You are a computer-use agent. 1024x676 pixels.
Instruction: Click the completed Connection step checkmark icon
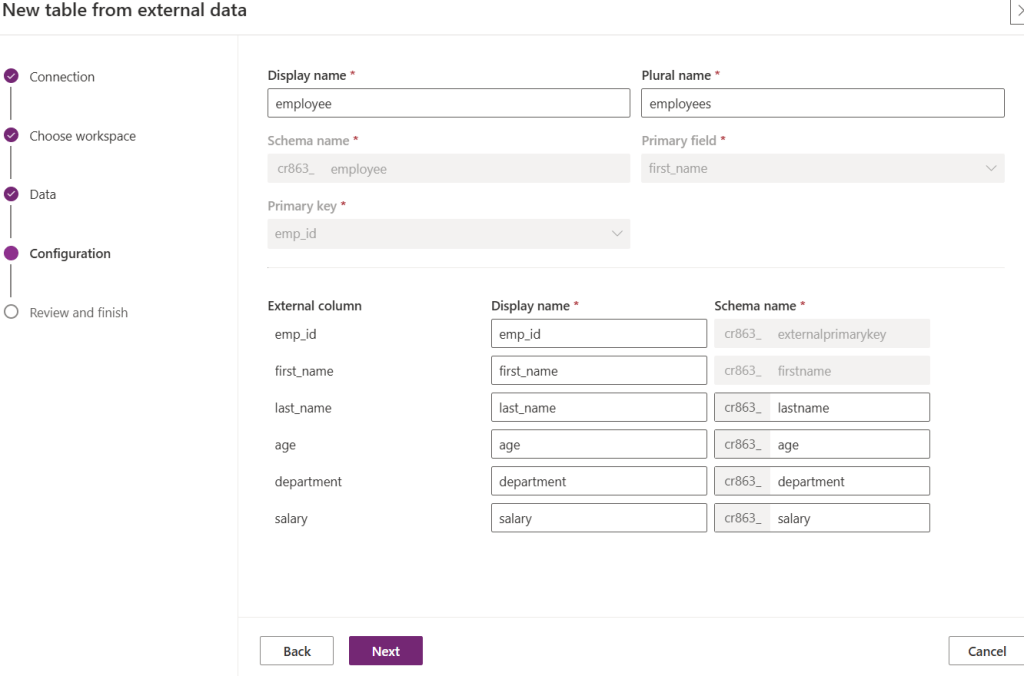click(11, 76)
